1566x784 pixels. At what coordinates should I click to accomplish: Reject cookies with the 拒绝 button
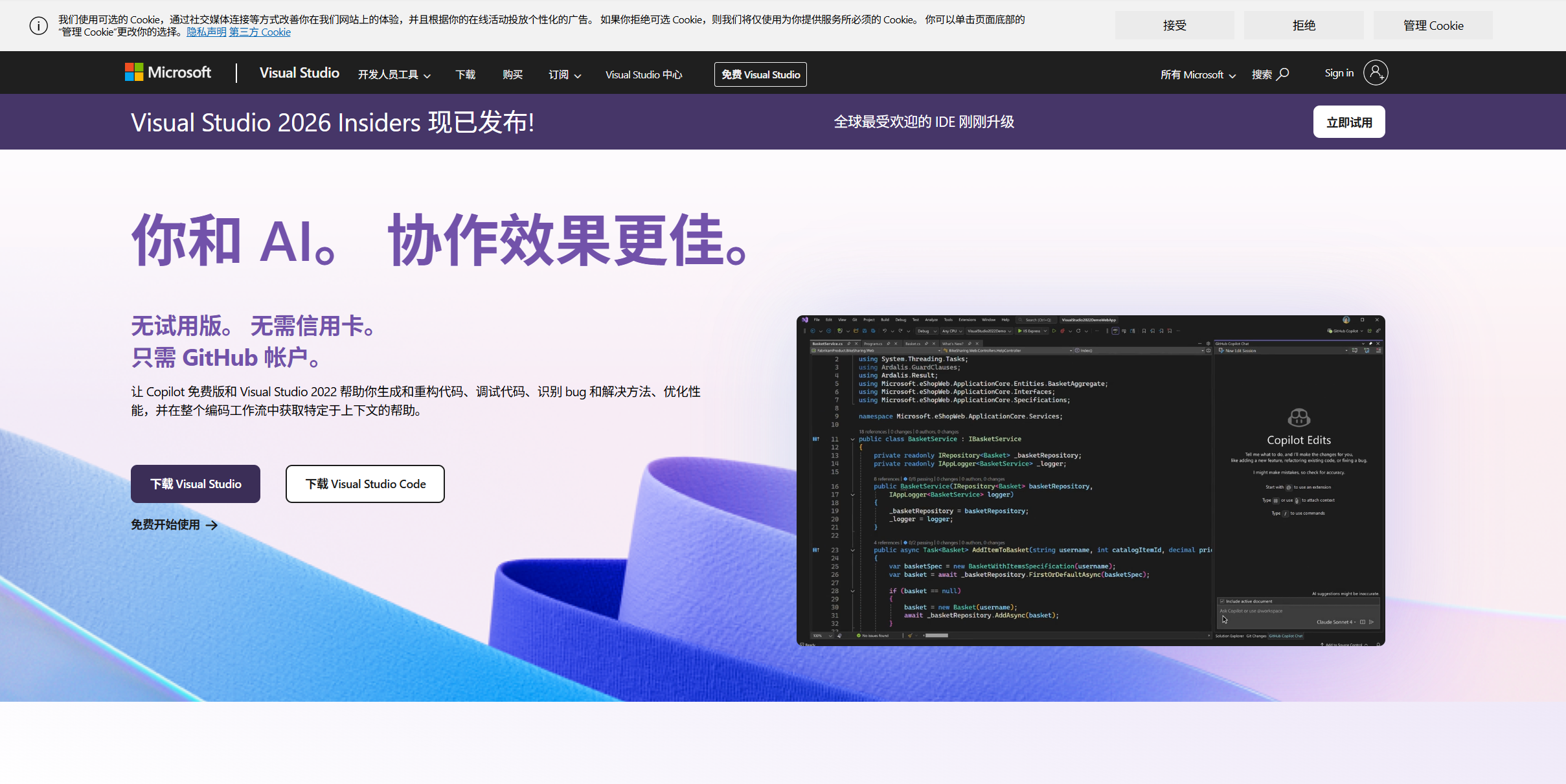(x=1303, y=25)
